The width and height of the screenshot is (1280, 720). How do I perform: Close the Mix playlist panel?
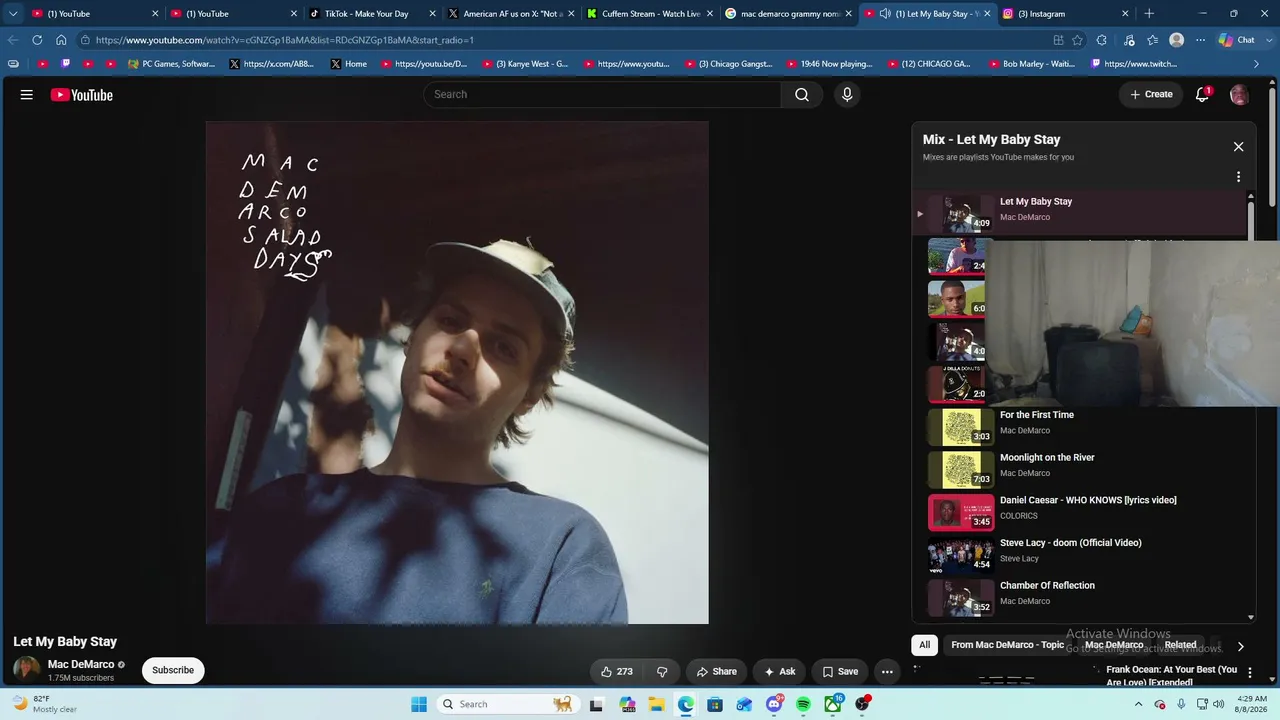click(x=1238, y=147)
